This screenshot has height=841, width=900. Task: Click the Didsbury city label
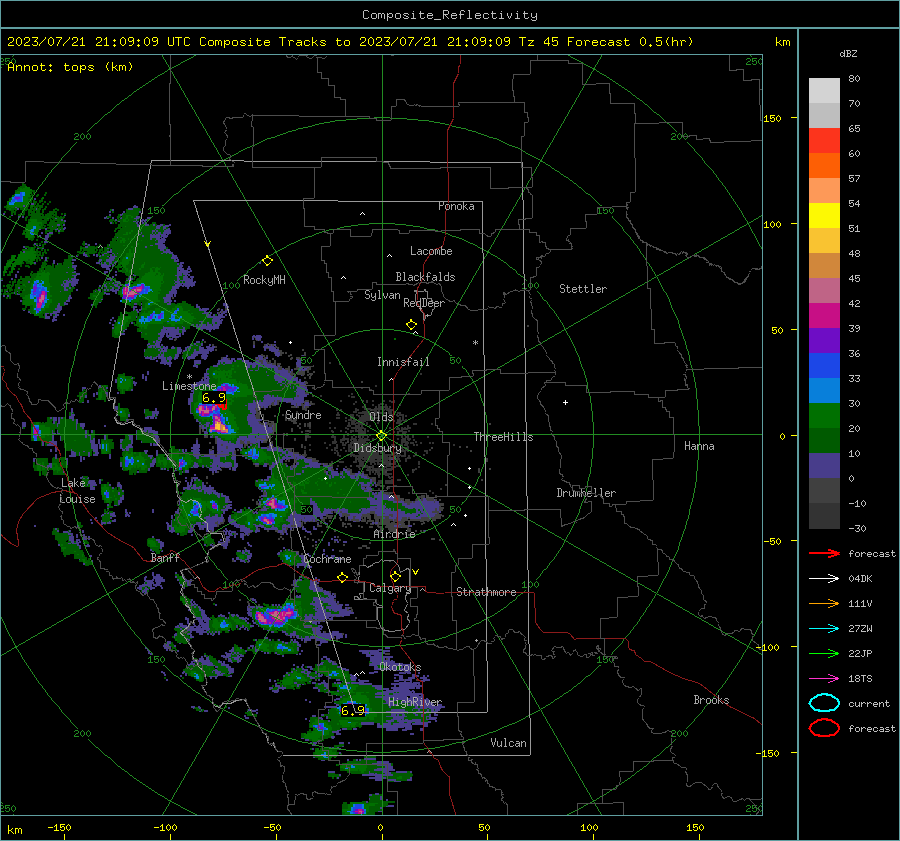377,448
